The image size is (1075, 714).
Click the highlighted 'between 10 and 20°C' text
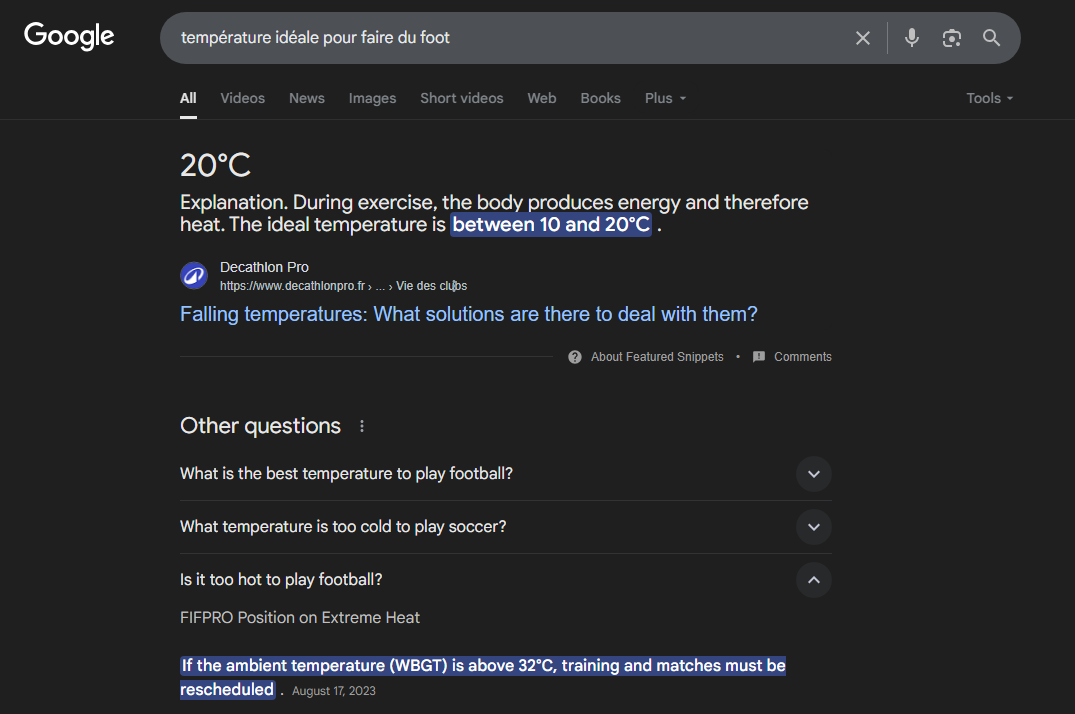(x=551, y=224)
